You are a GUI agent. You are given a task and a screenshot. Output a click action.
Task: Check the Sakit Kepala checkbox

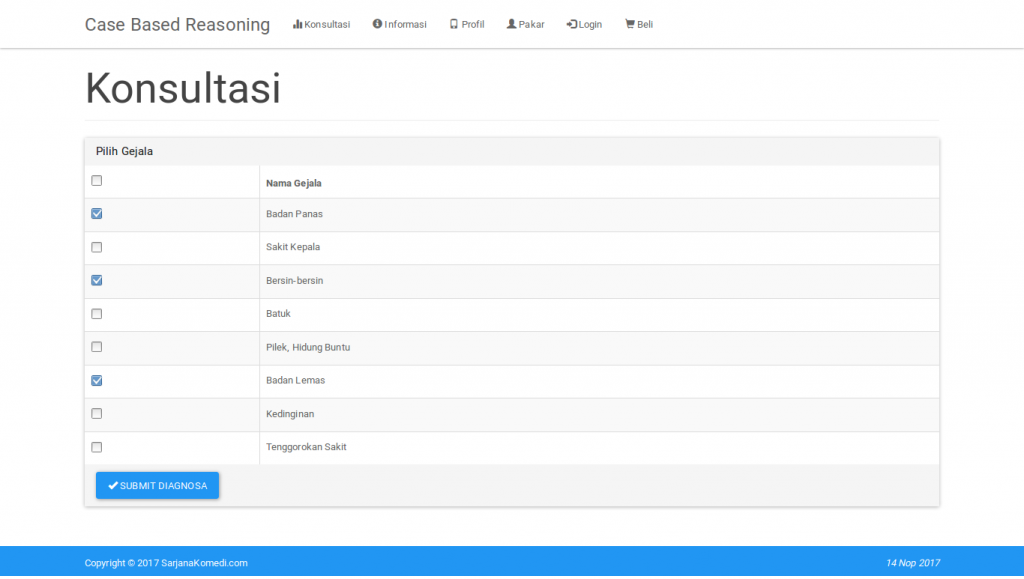pyautogui.click(x=97, y=247)
